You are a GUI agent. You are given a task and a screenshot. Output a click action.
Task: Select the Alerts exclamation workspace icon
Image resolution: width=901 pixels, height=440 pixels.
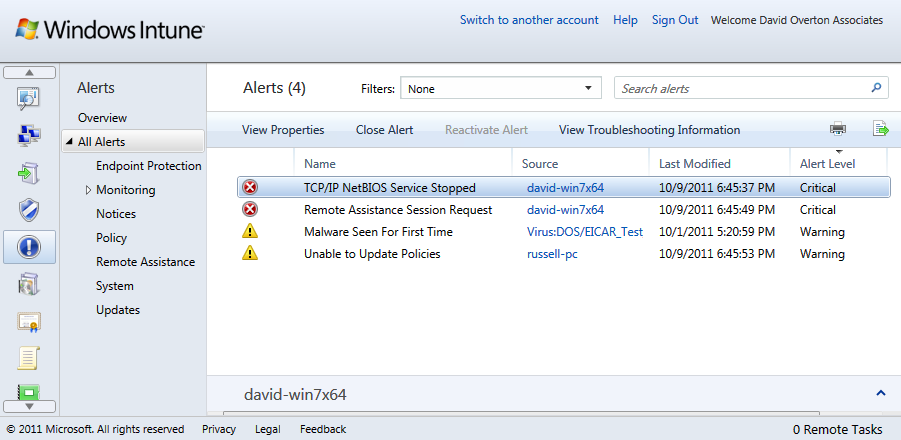[29, 247]
